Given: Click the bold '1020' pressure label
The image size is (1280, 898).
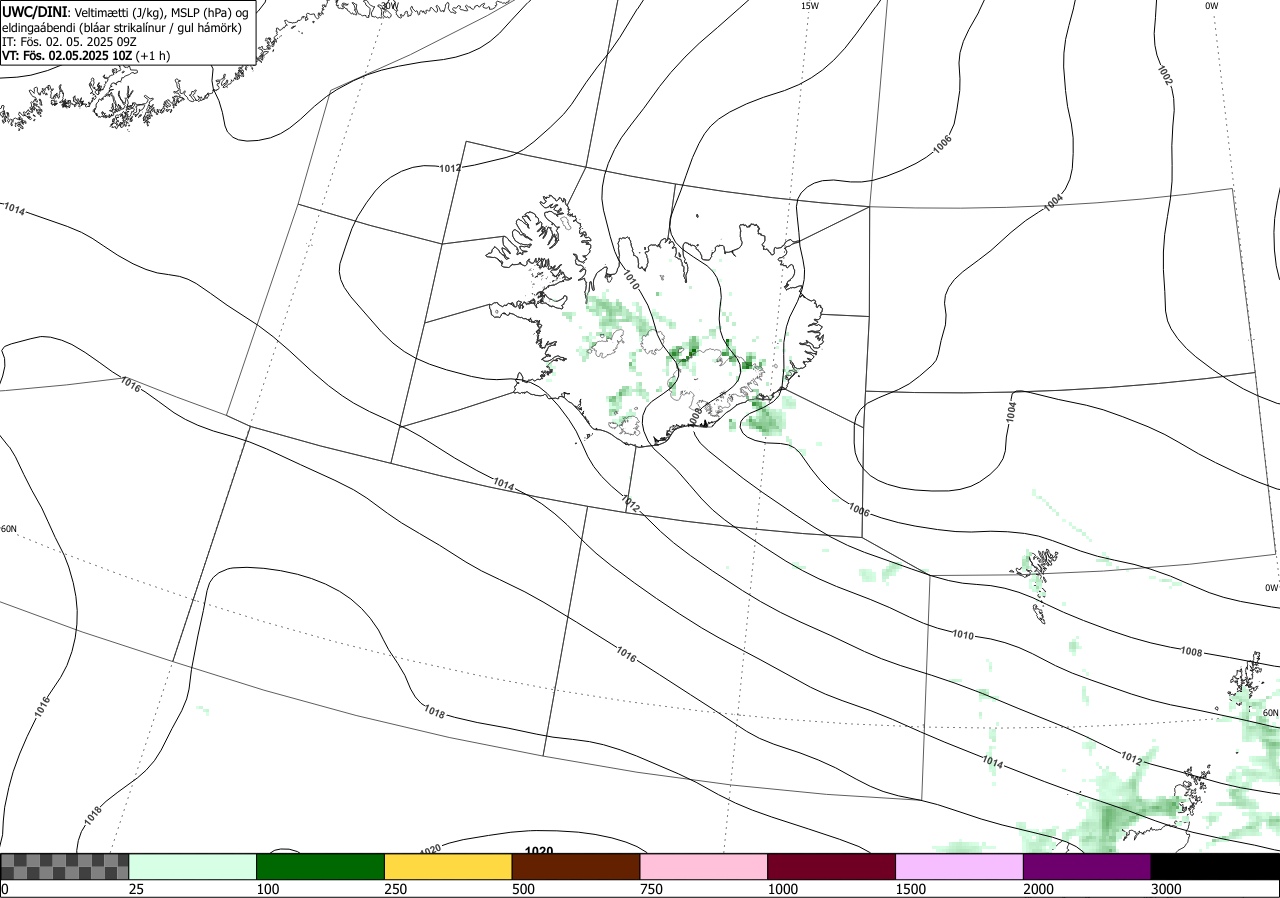Looking at the screenshot, I should point(539,851).
